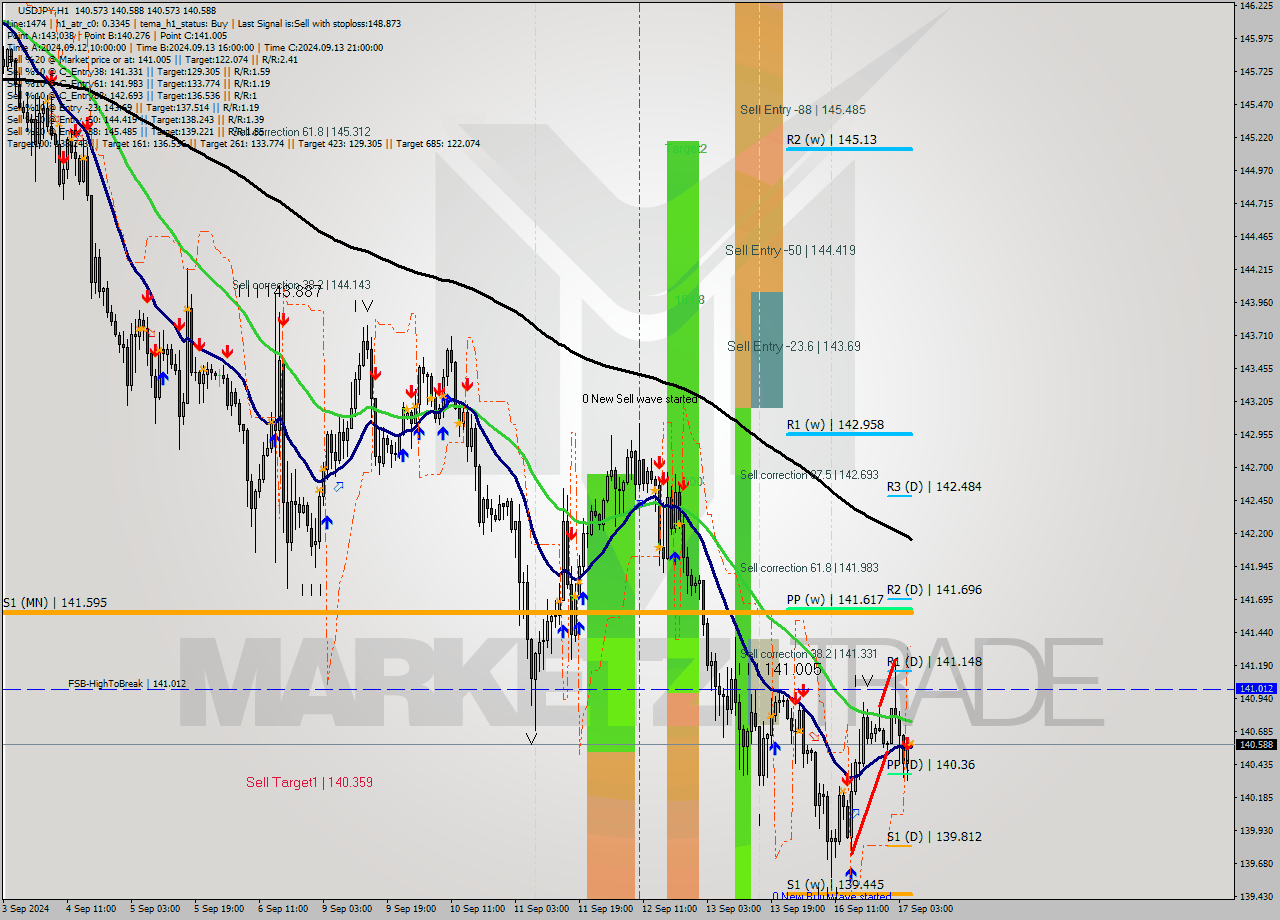
Task: Click the 3 Sep 2024 time axis label
Action: 25,909
